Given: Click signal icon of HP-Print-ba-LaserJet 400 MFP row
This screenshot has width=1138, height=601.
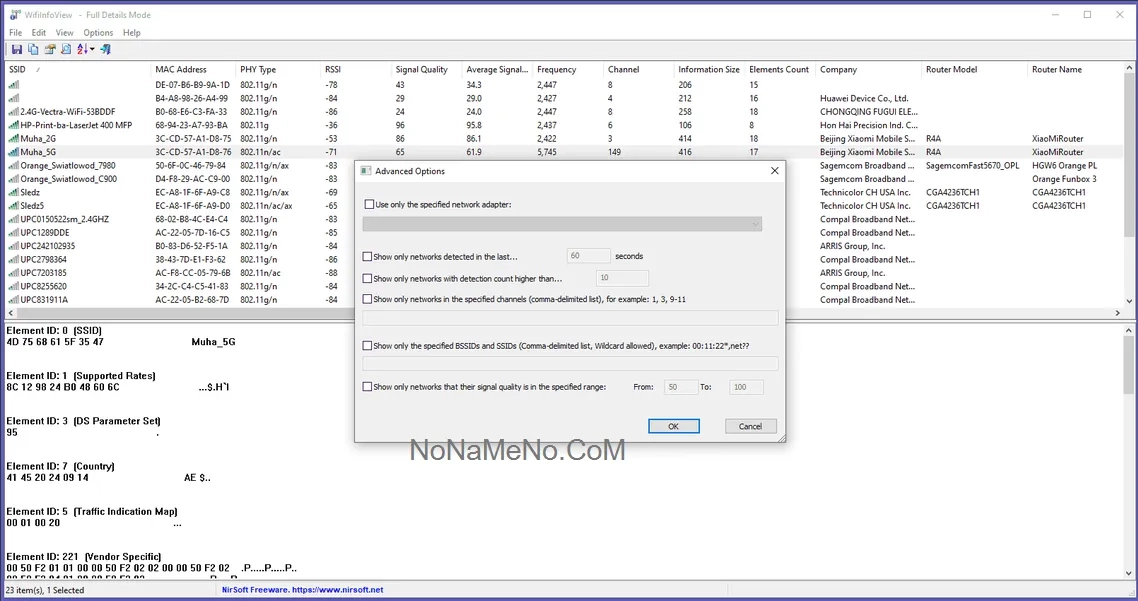Looking at the screenshot, I should tap(14, 126).
